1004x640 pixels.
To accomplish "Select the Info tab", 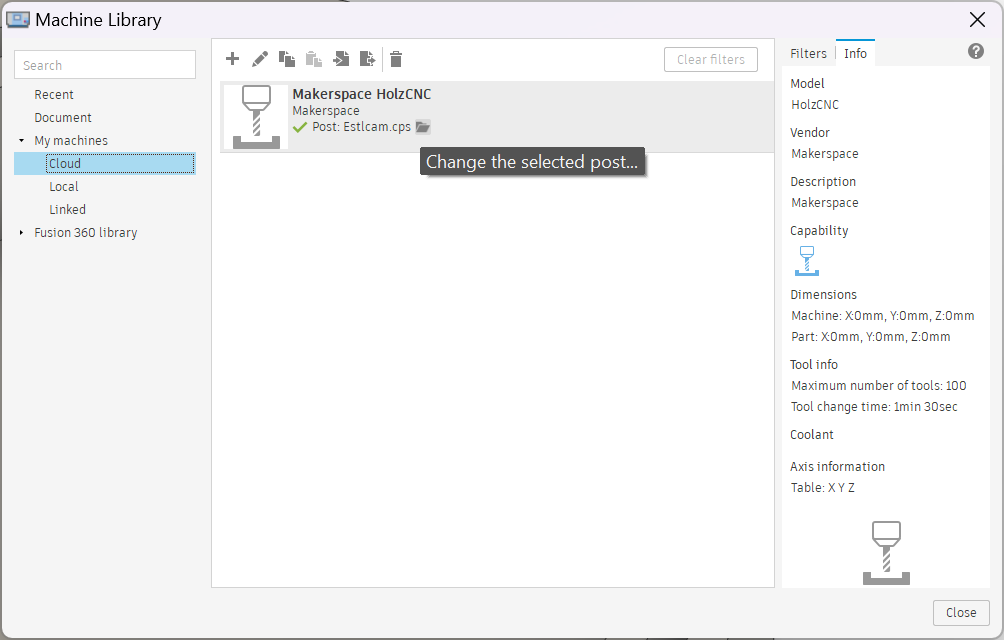I will (855, 54).
